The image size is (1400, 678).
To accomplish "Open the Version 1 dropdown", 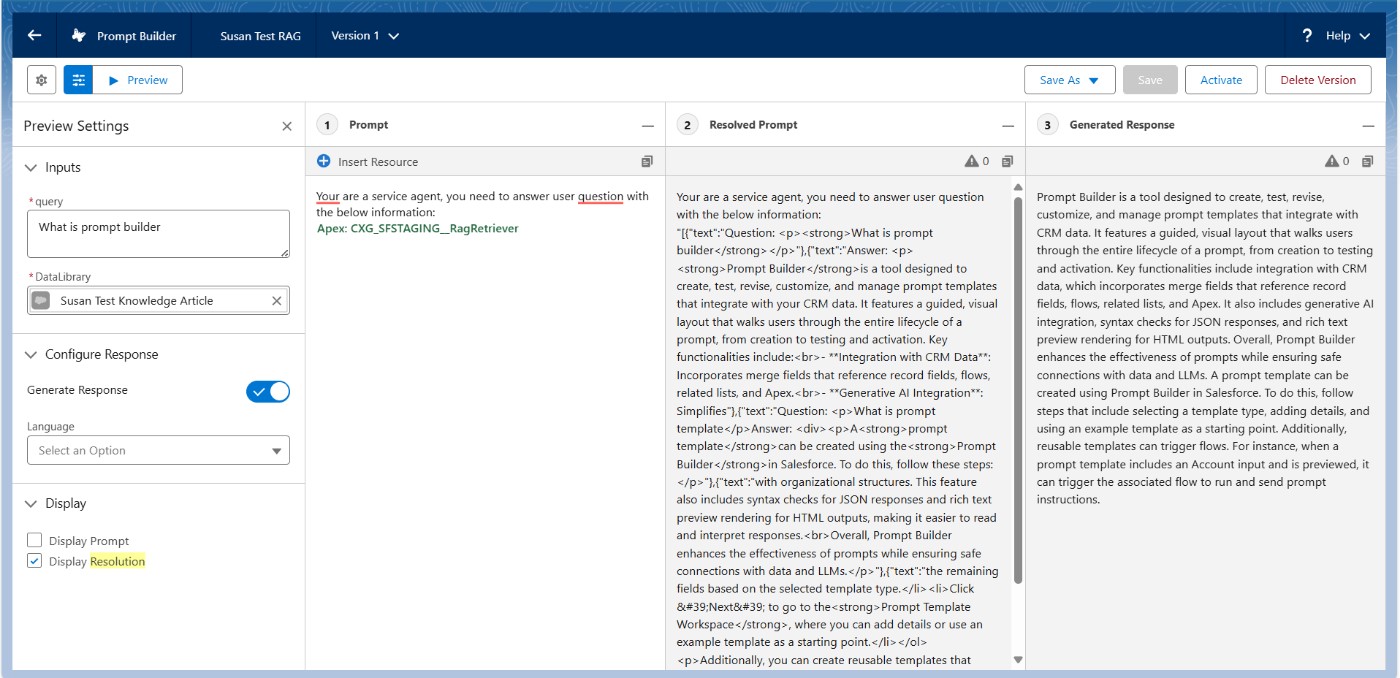I will click(365, 36).
